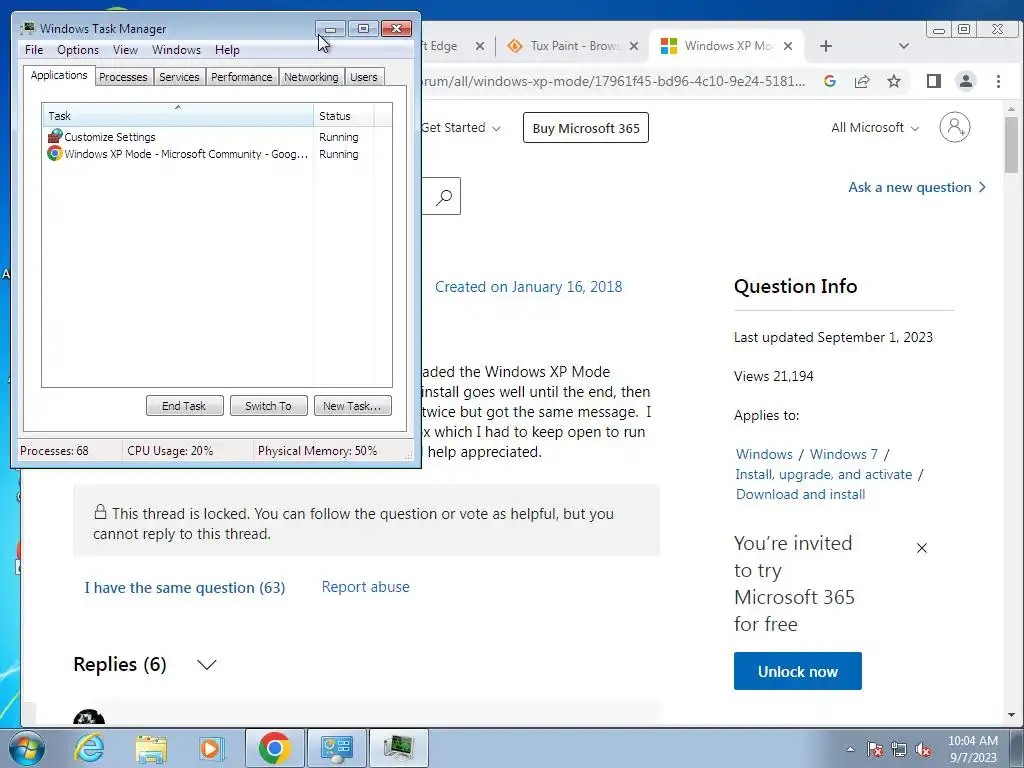Bookmark this tab star icon
Image resolution: width=1024 pixels, height=768 pixels.
coord(894,81)
